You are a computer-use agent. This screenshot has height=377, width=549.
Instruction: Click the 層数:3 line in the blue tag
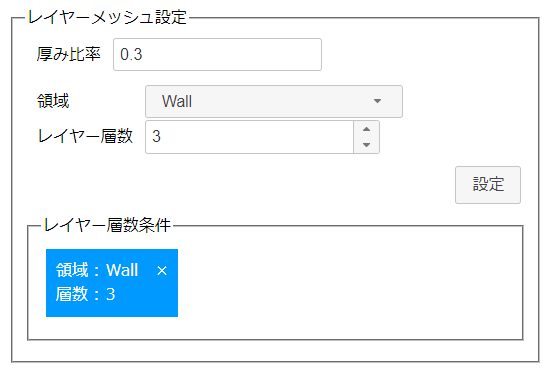pos(85,294)
